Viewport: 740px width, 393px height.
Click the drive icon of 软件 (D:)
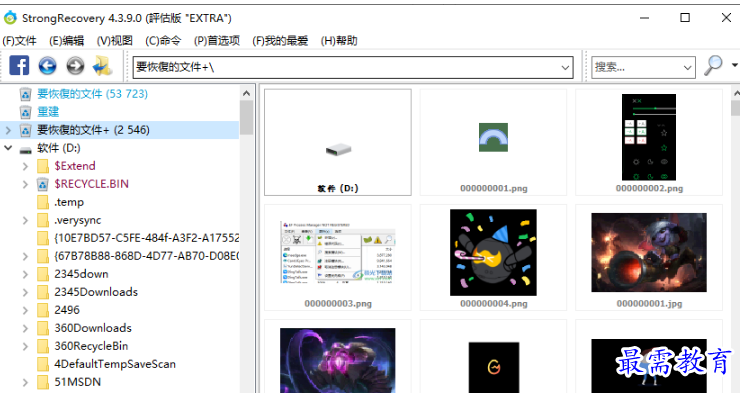[x=25, y=150]
